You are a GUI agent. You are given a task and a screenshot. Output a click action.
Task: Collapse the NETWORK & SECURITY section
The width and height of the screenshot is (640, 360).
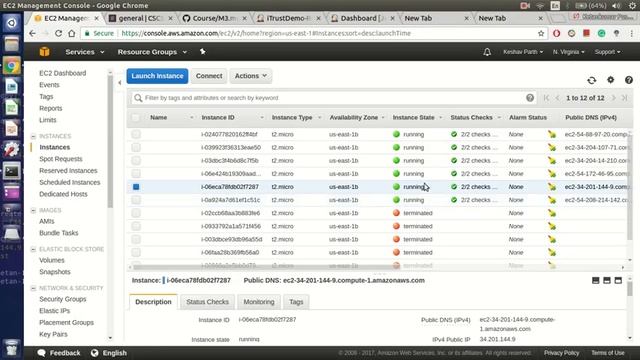tap(33, 289)
